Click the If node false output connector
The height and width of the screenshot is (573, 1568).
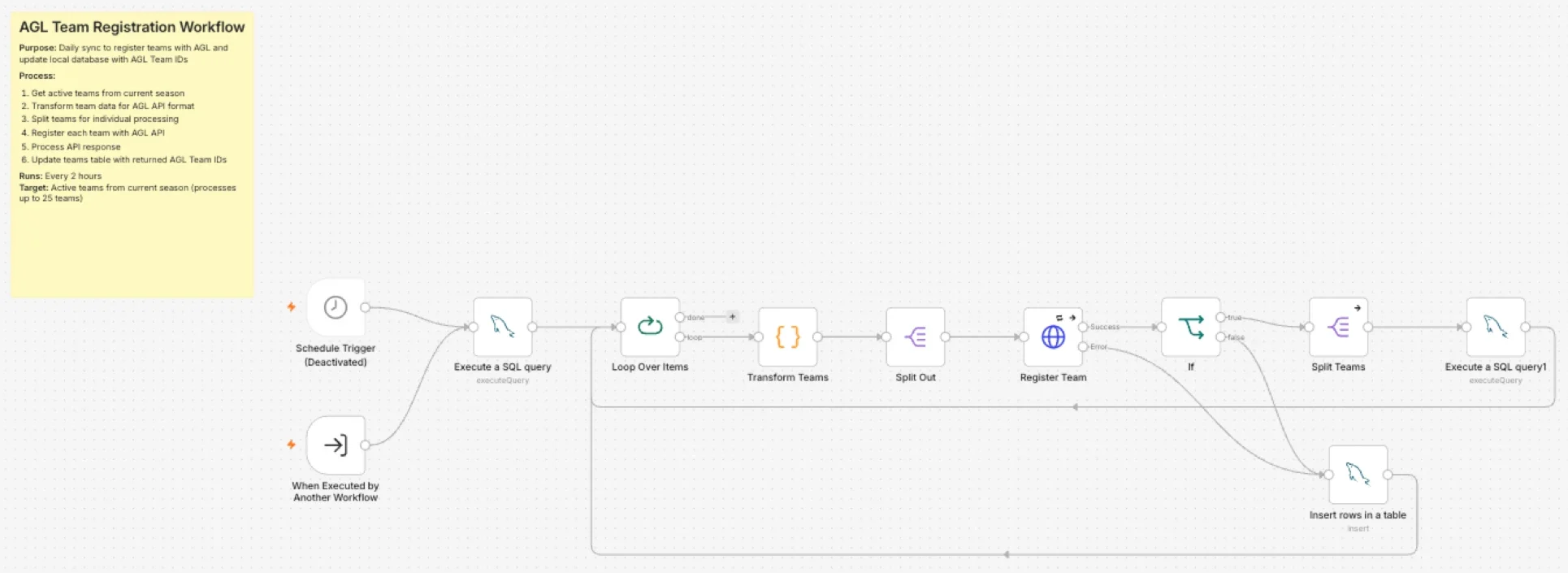tap(1220, 336)
